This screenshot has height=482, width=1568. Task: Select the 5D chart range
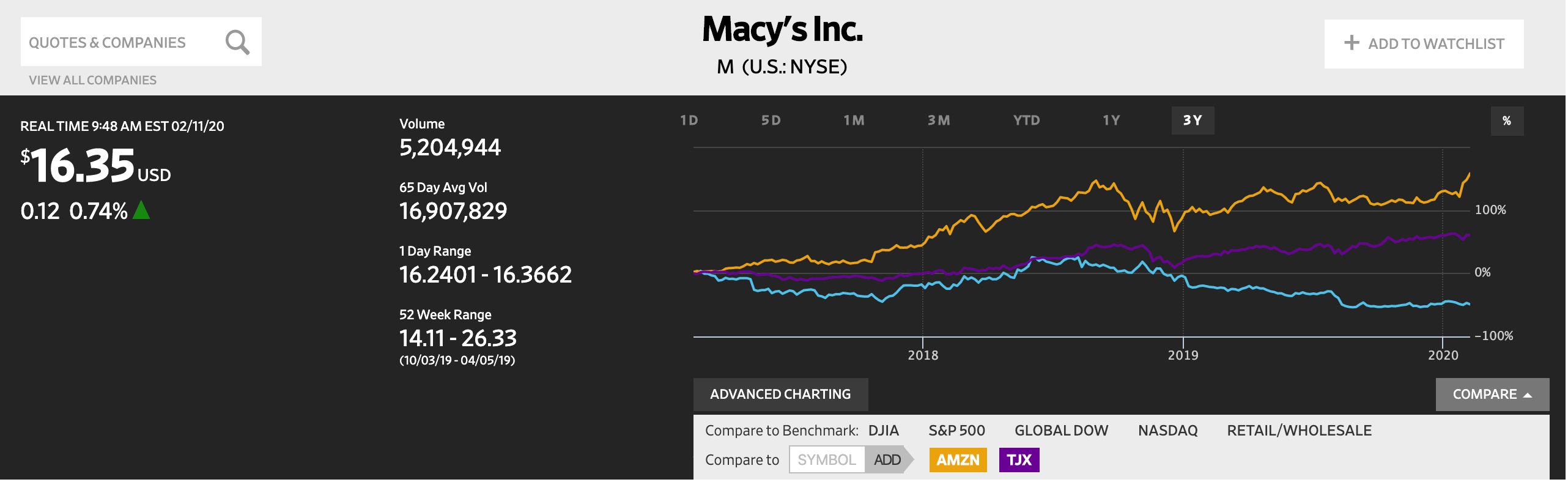tap(771, 120)
